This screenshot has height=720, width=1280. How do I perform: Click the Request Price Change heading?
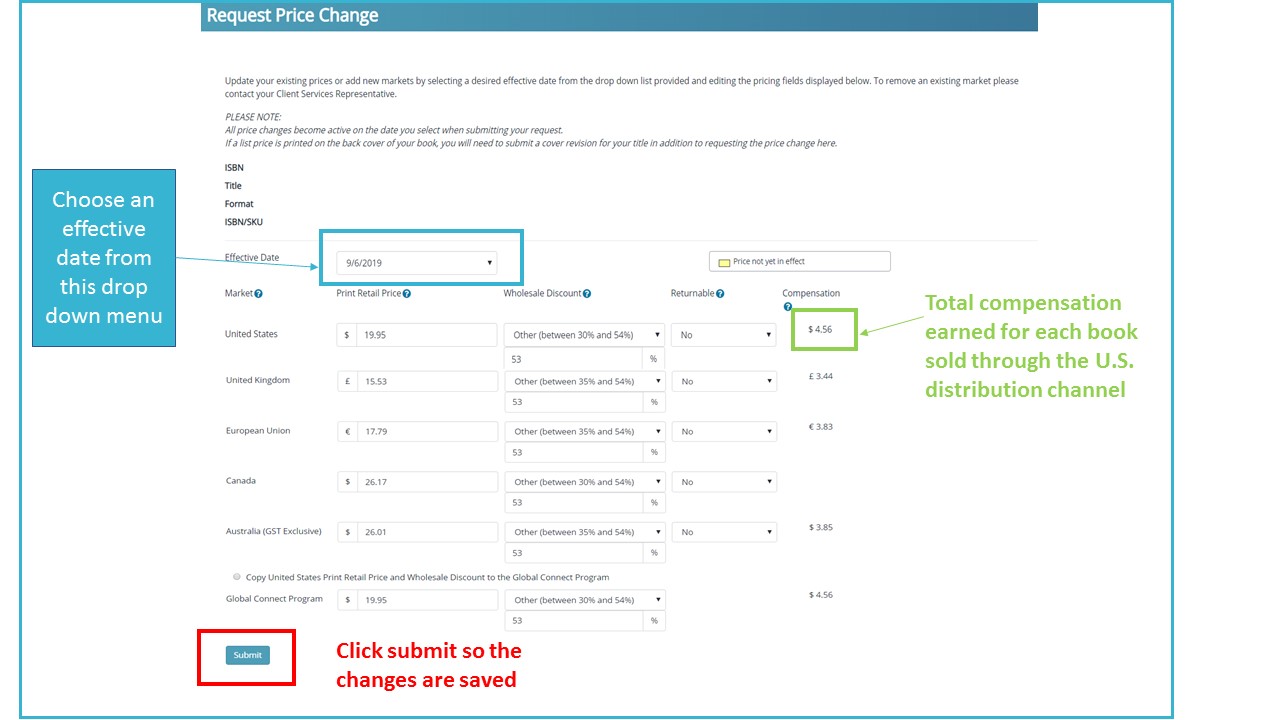(x=292, y=15)
